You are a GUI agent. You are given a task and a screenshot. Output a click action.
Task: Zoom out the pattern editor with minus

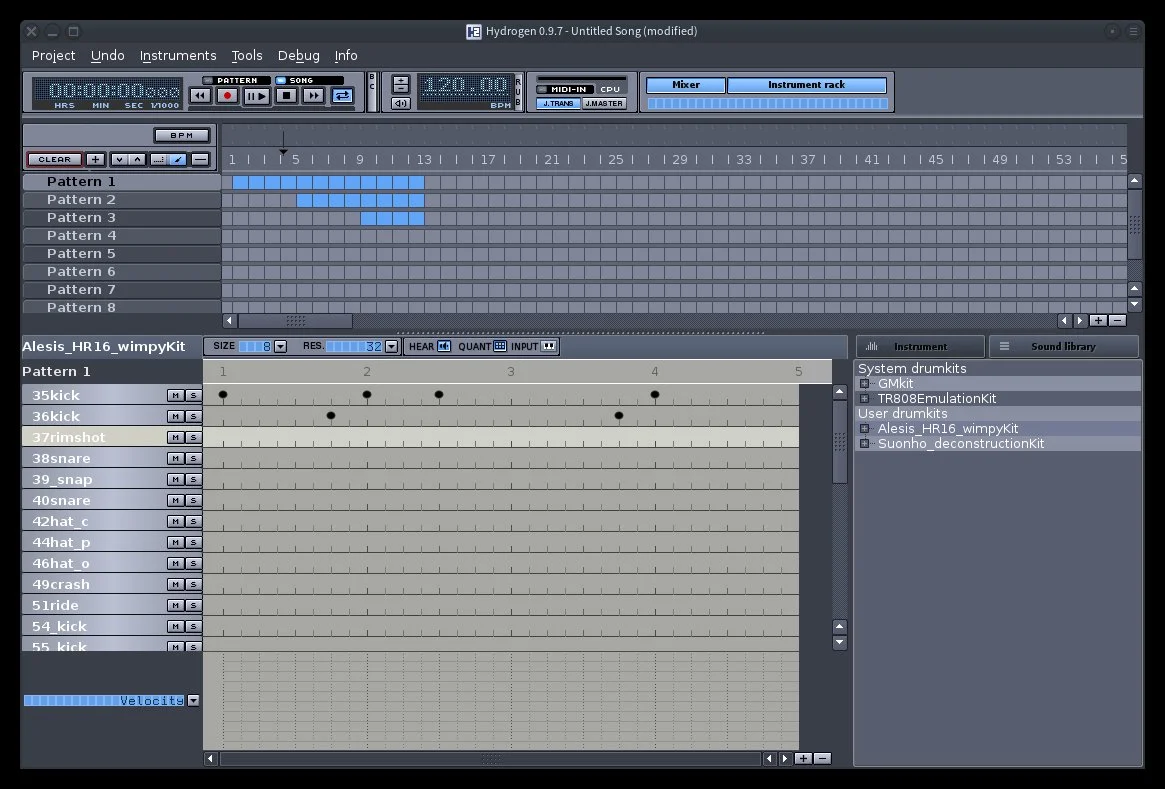click(822, 759)
